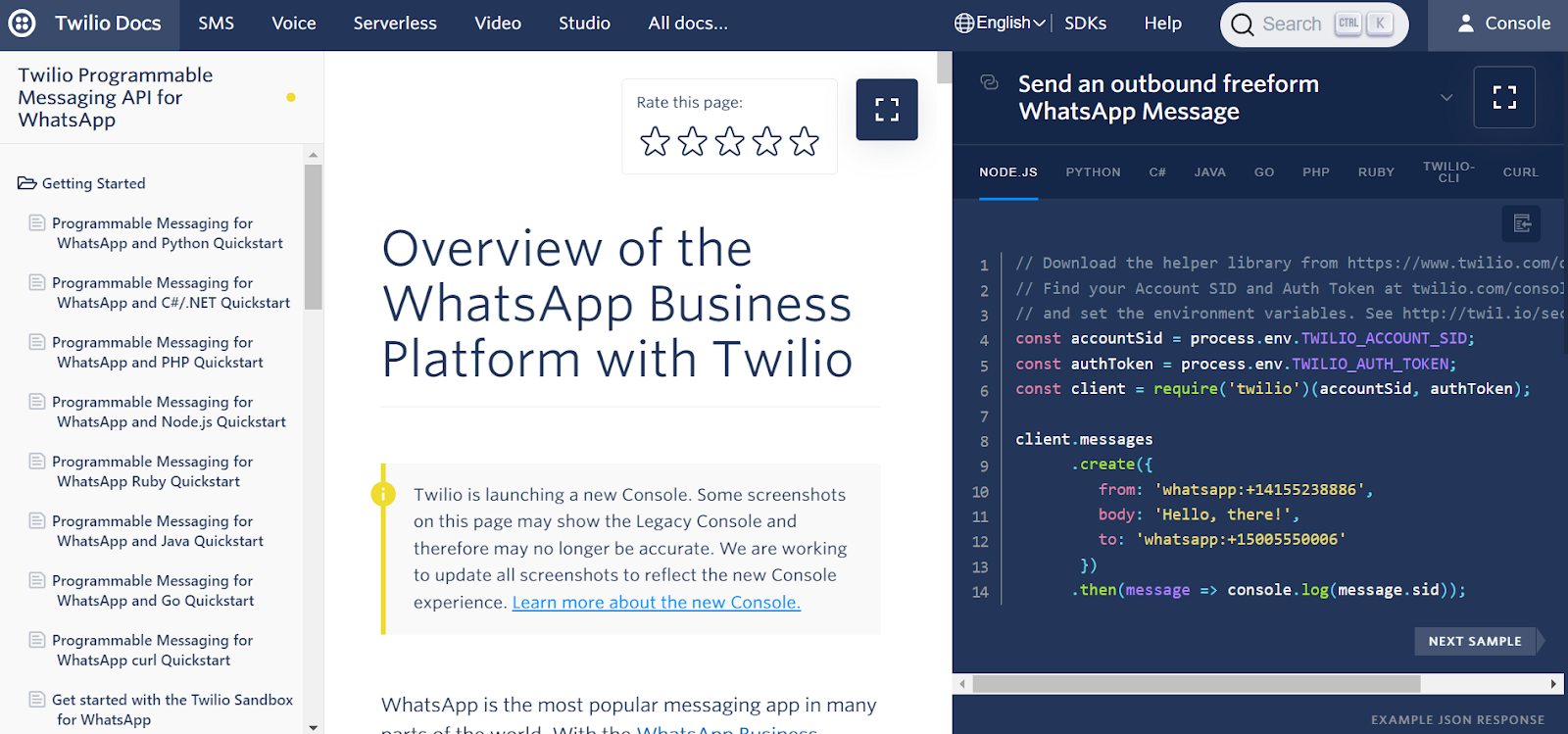Click document icon beside Python Quickstart
The height and width of the screenshot is (734, 1568).
point(37,222)
